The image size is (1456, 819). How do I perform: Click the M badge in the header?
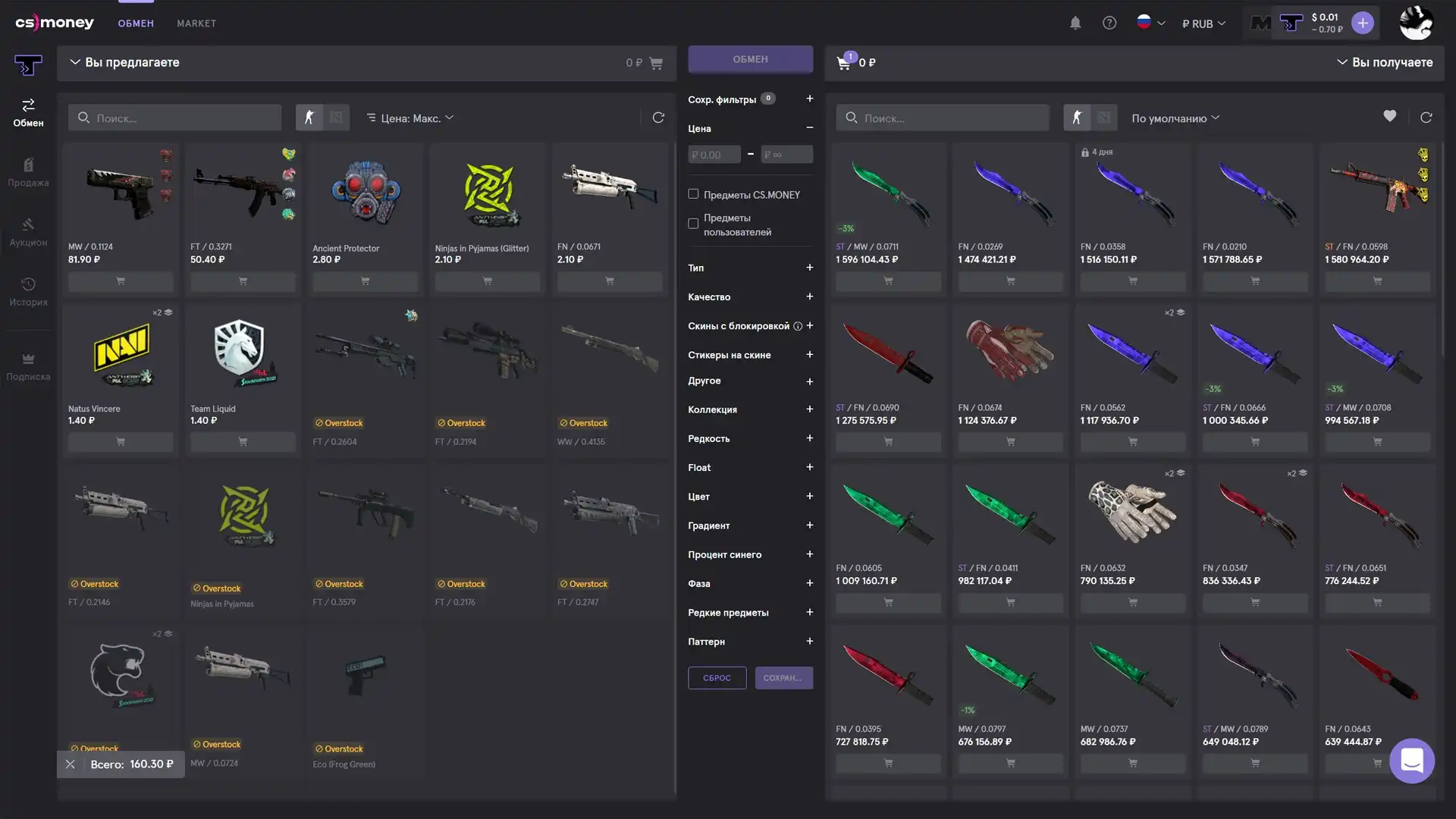tap(1260, 24)
